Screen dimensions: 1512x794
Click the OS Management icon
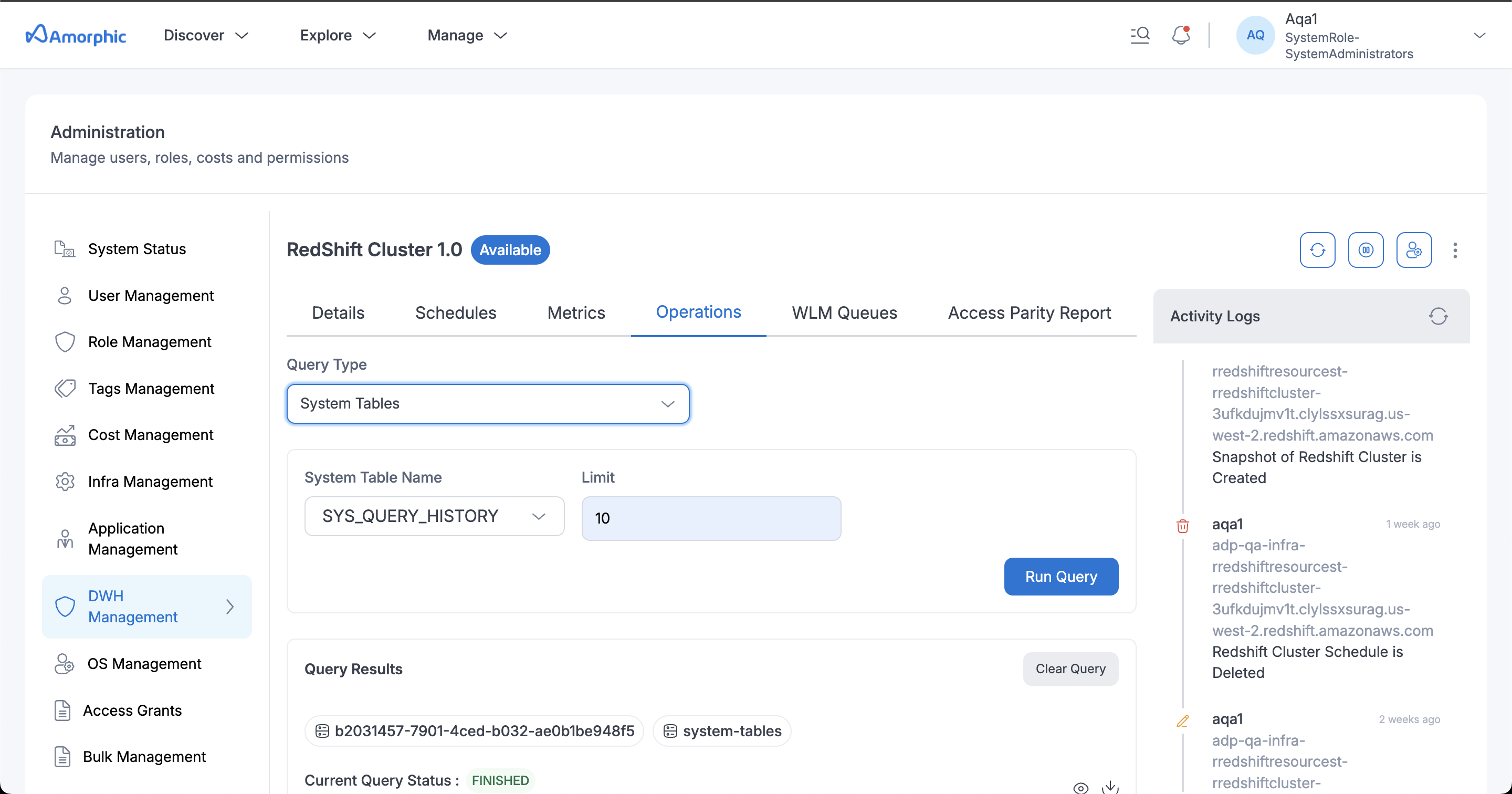click(65, 664)
